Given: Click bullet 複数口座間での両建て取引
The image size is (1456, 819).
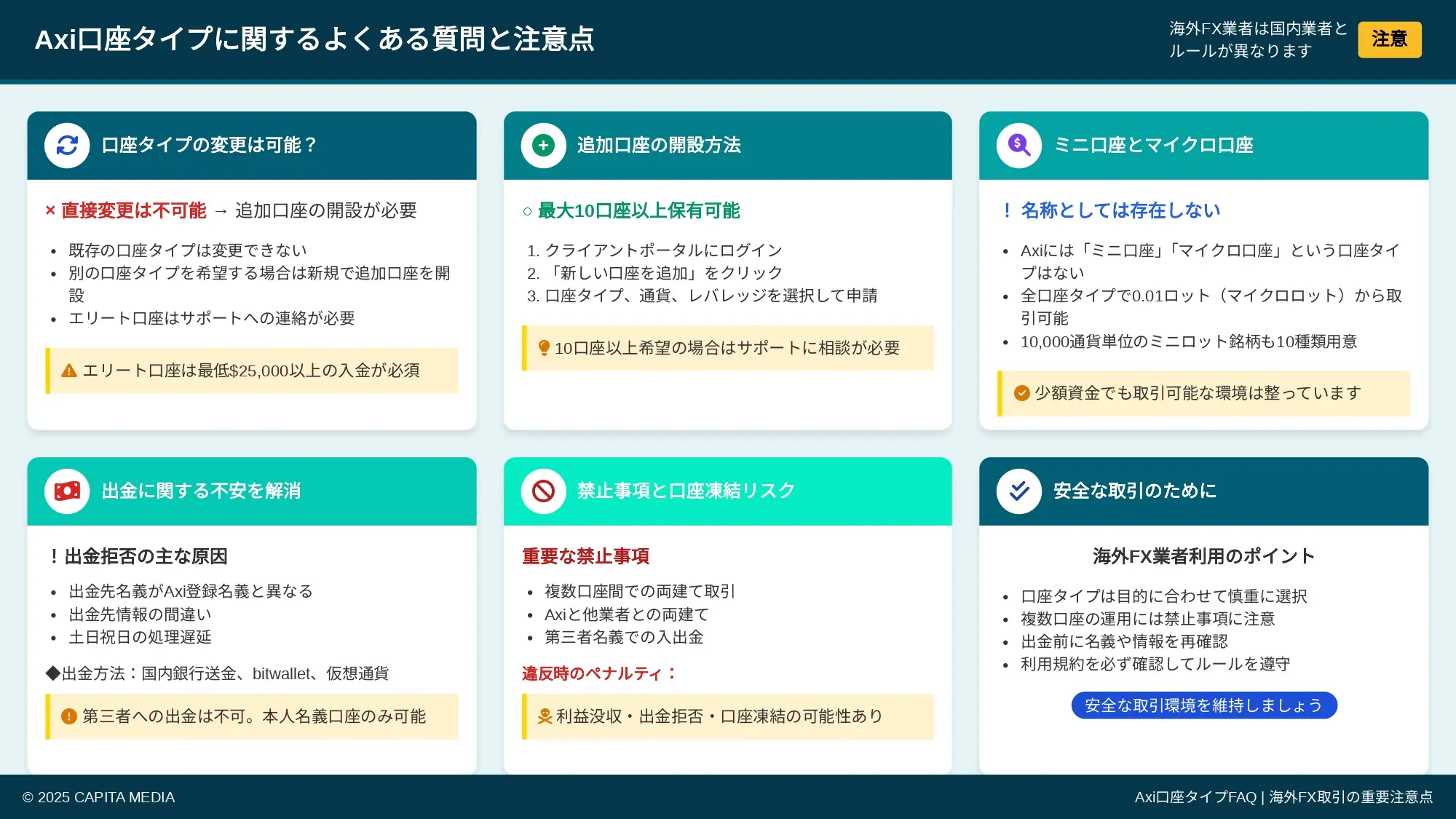Looking at the screenshot, I should point(640,591).
